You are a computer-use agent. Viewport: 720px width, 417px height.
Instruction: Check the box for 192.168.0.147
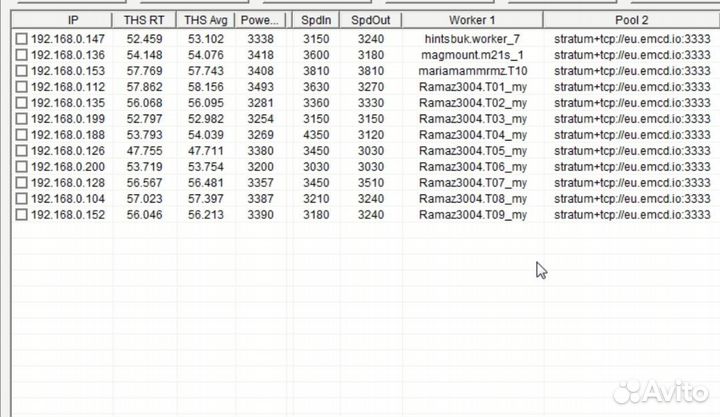(x=22, y=38)
